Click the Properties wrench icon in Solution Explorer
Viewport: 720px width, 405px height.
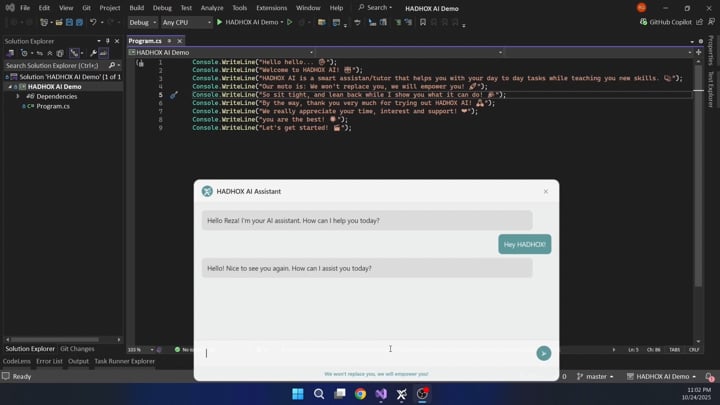(x=93, y=53)
